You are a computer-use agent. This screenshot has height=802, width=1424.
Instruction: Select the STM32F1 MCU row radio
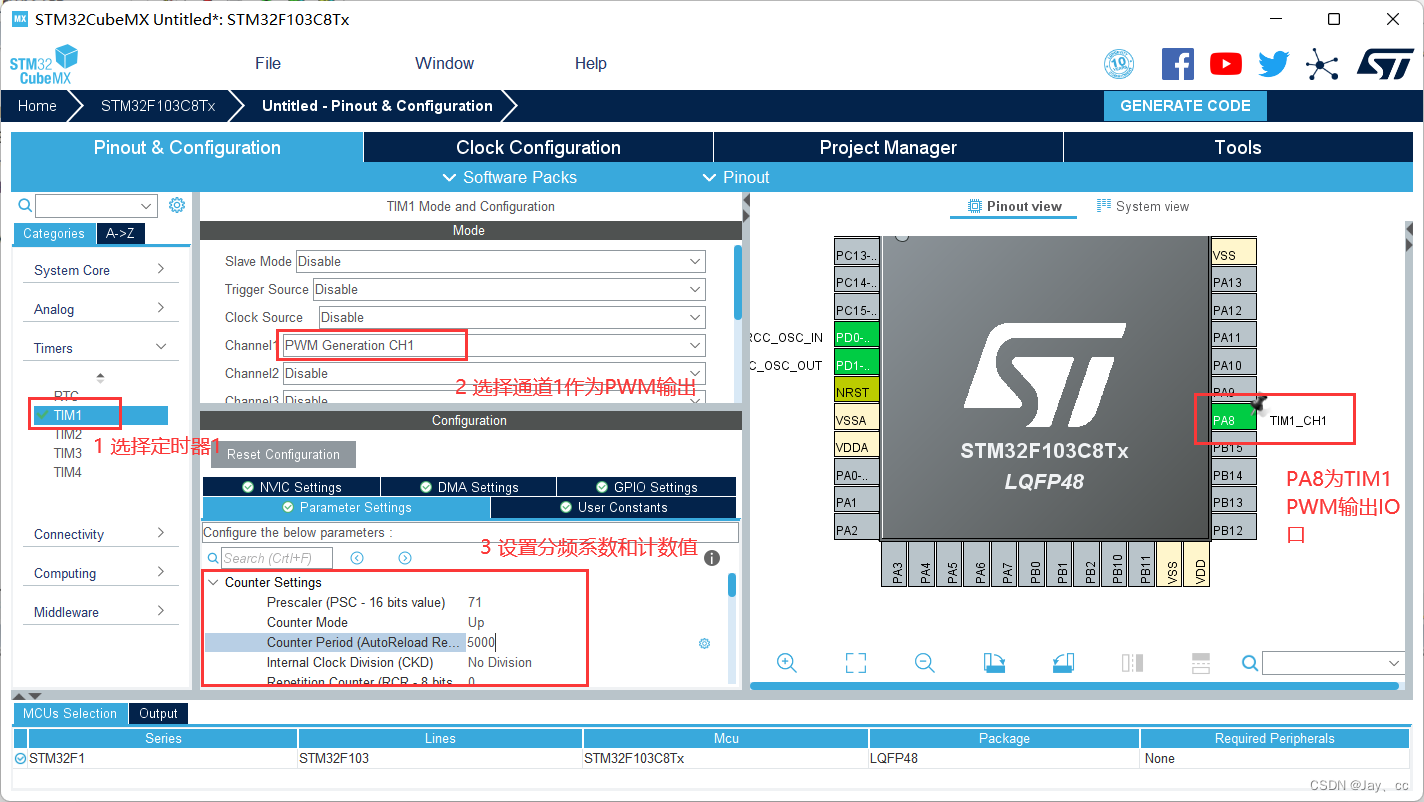21,758
